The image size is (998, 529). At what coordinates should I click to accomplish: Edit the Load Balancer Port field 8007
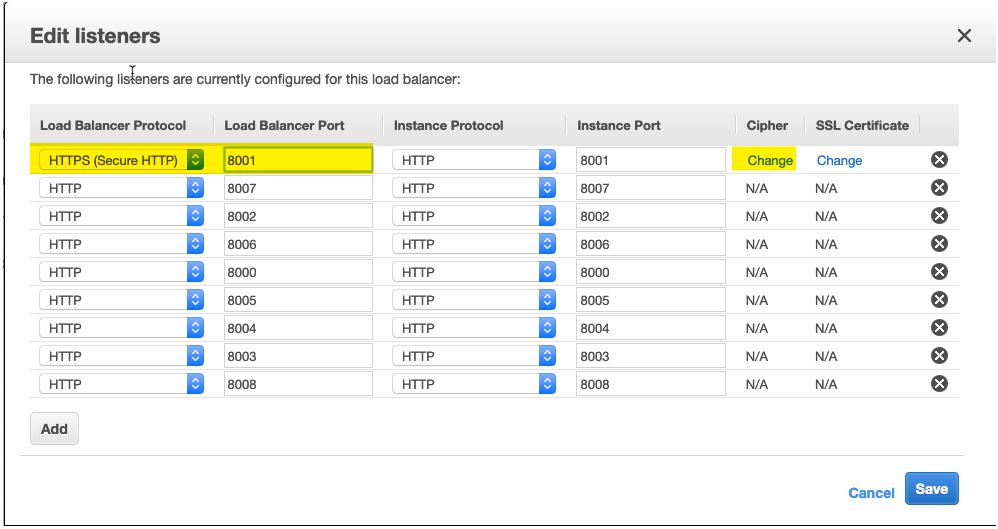[x=298, y=188]
